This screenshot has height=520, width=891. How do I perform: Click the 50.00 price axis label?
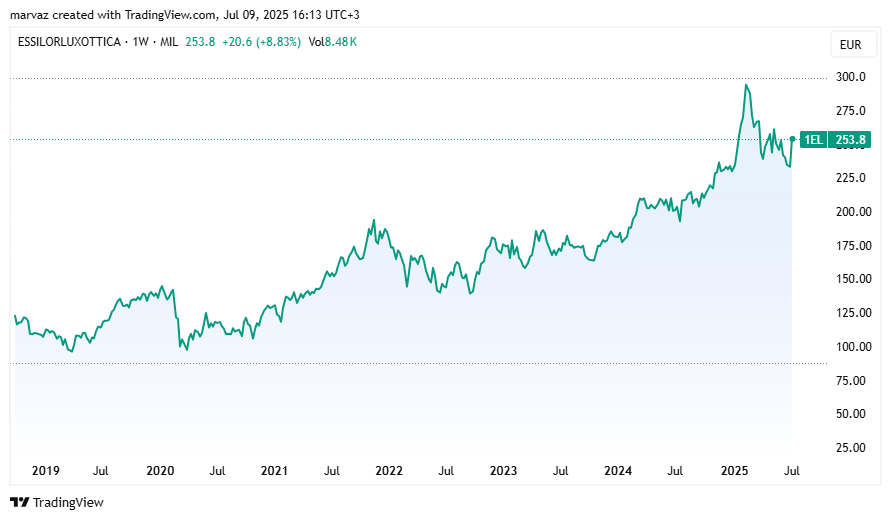[x=851, y=414]
